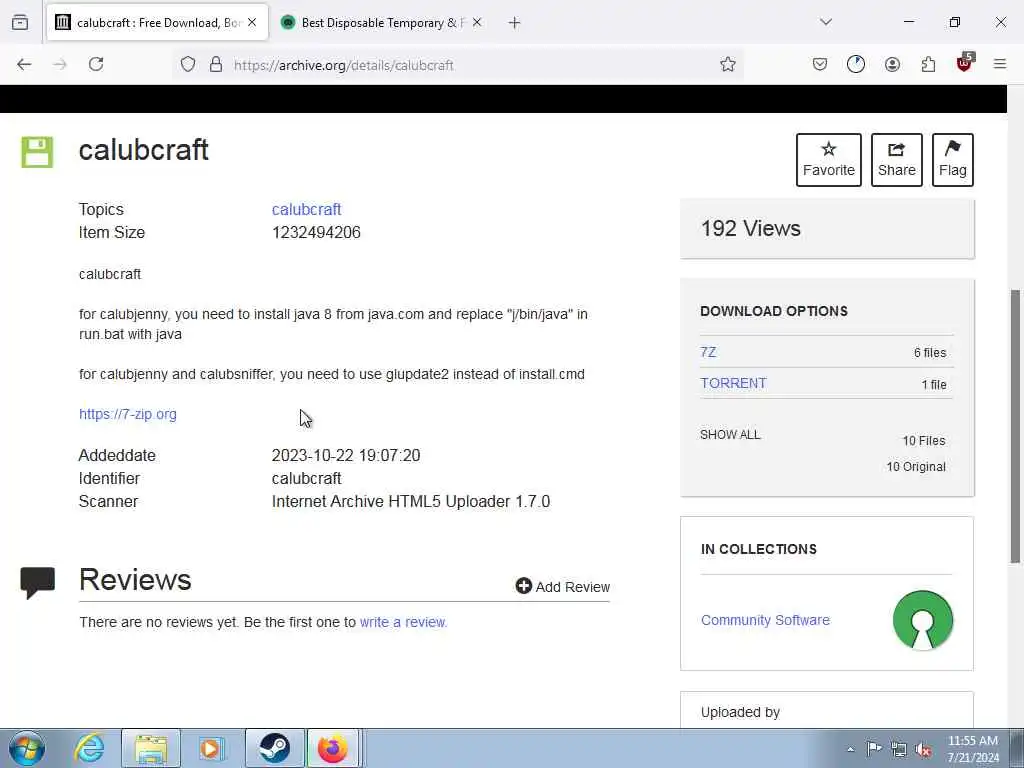The height and width of the screenshot is (768, 1024).
Task: Share this archive item
Action: [897, 160]
